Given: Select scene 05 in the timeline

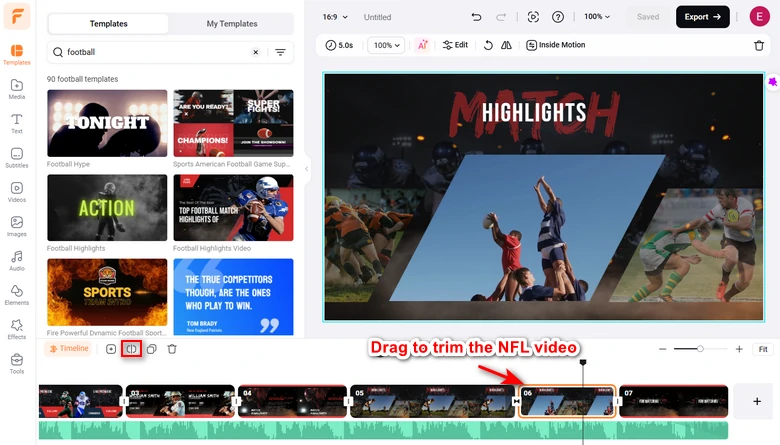Looking at the screenshot, I should tap(432, 401).
